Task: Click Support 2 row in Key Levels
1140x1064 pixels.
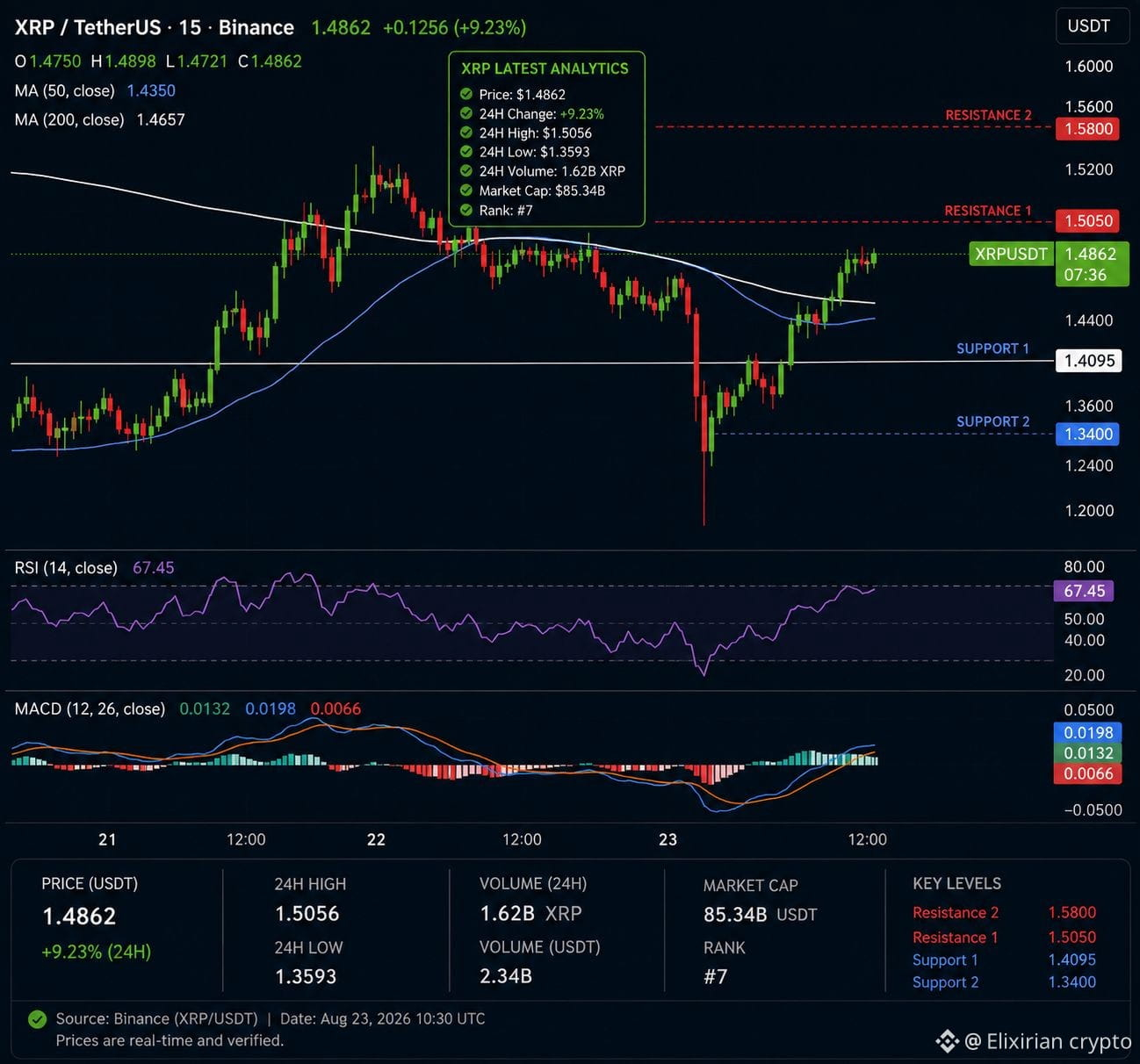Action: point(1005,982)
